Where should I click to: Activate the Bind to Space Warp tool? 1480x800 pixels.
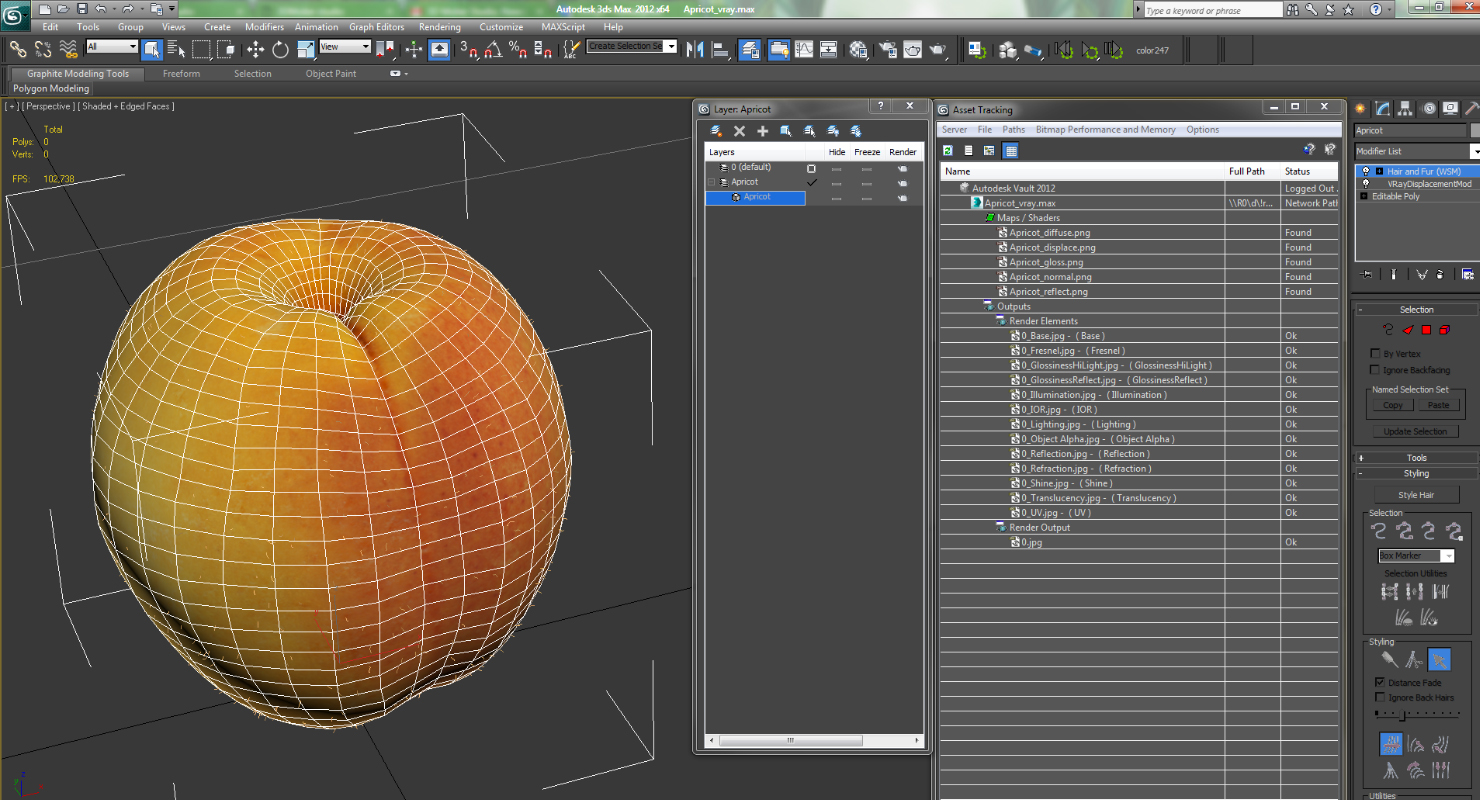pos(68,49)
